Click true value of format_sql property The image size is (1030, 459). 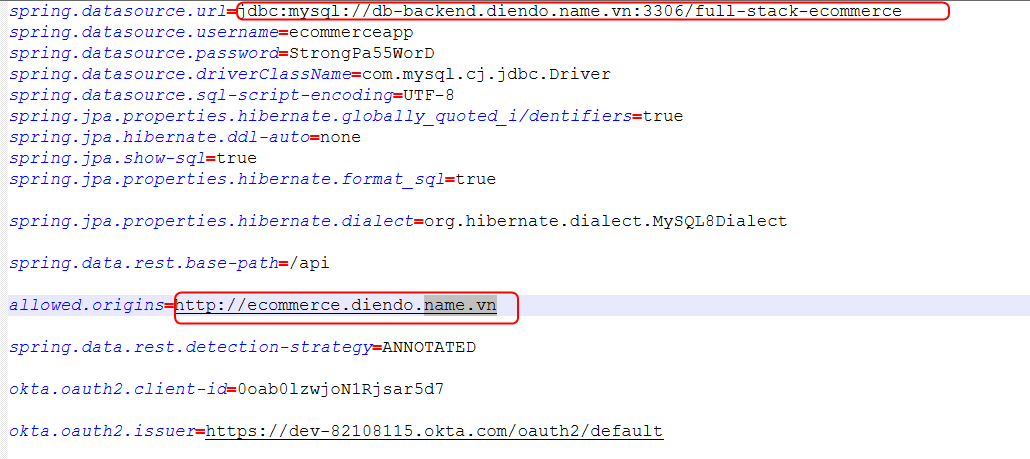tap(475, 179)
